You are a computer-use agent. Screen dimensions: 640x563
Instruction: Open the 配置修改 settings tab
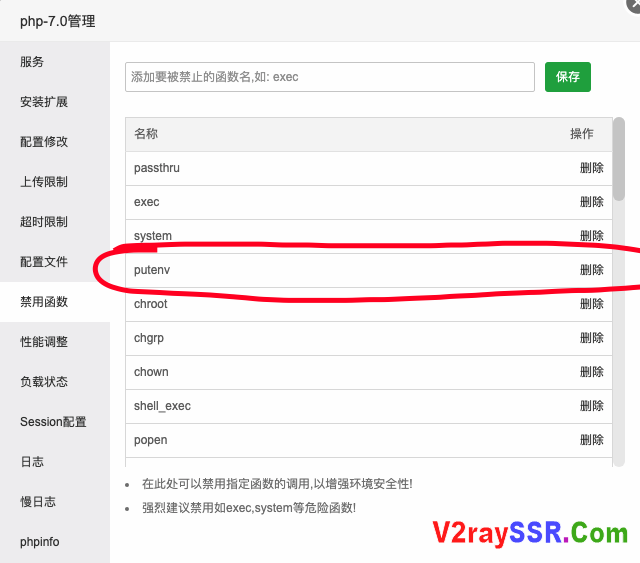[x=44, y=142]
